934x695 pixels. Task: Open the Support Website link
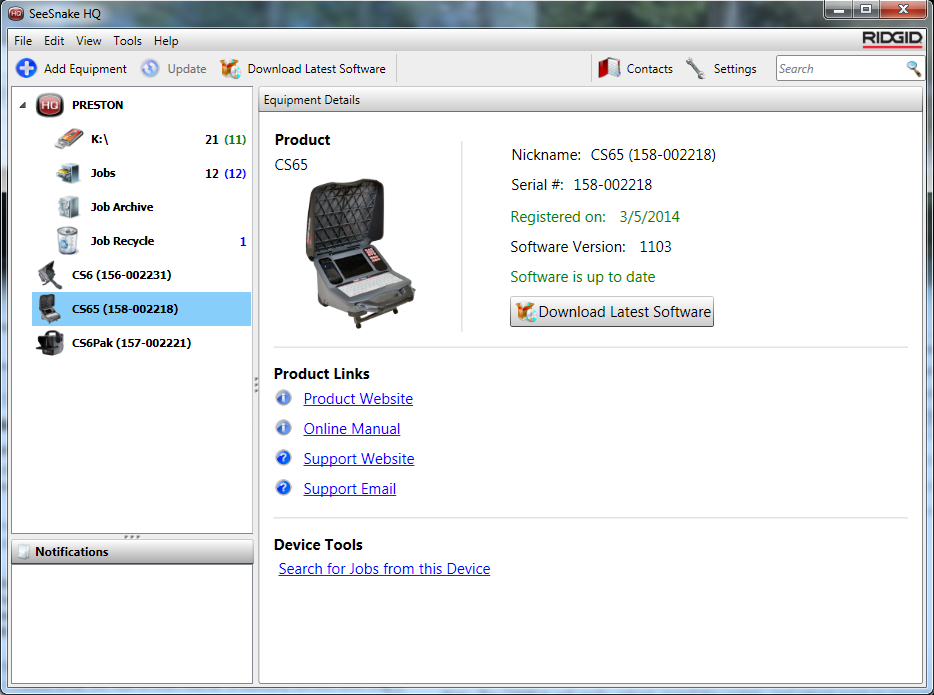(359, 459)
